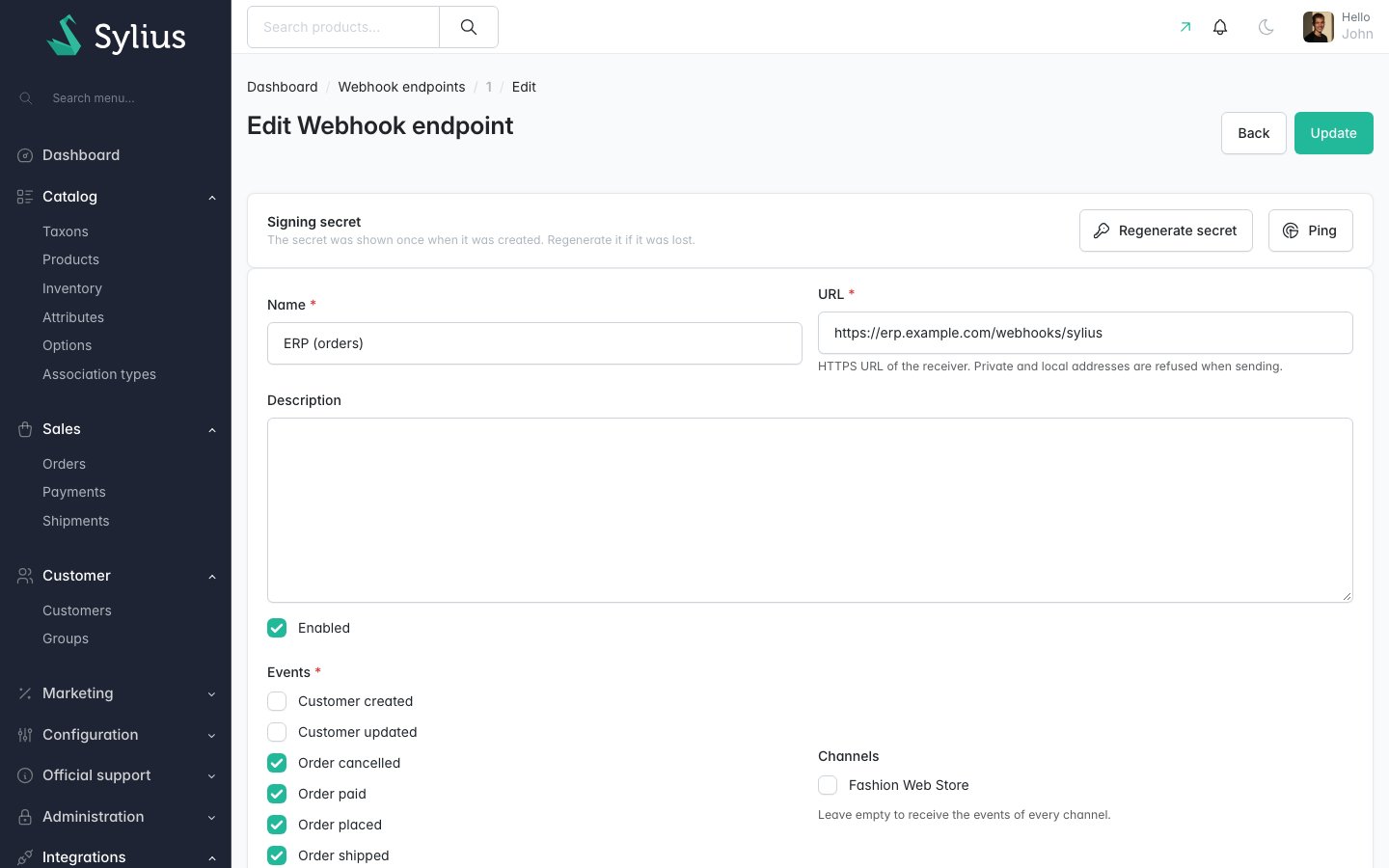The width and height of the screenshot is (1389, 868).
Task: Expand the Marketing menu chevron
Action: pyautogui.click(x=212, y=694)
